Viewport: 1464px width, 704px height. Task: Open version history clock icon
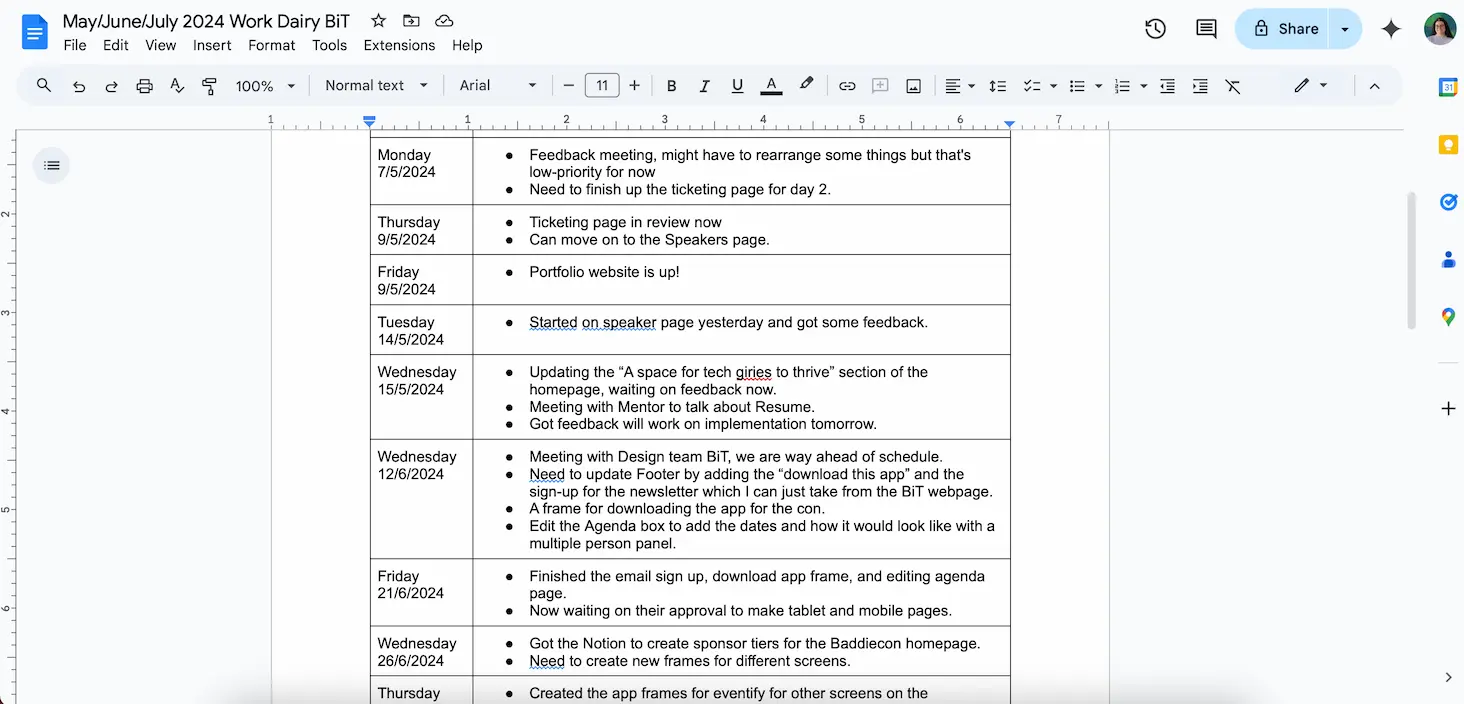(x=1155, y=29)
